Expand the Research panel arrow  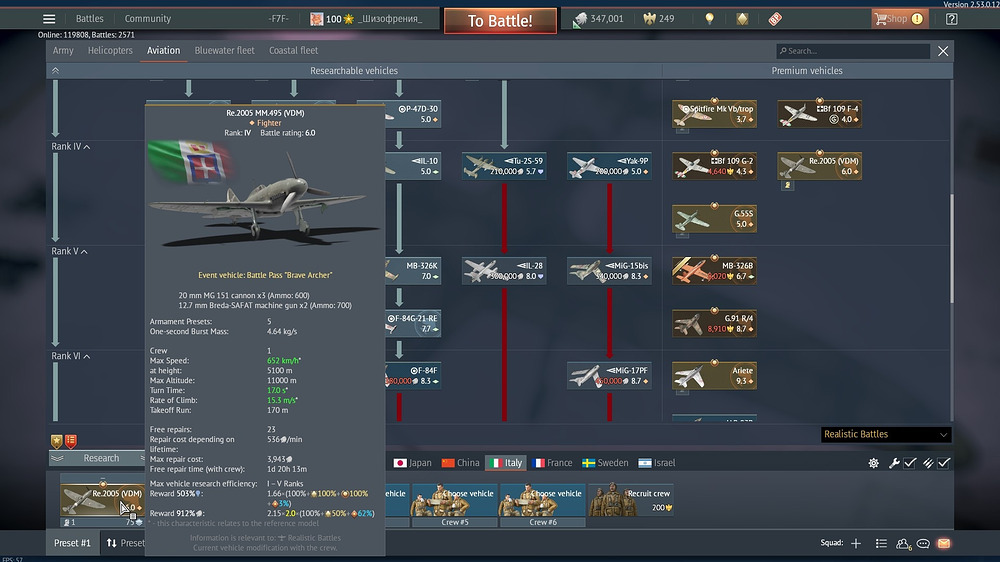pyautogui.click(x=57, y=458)
